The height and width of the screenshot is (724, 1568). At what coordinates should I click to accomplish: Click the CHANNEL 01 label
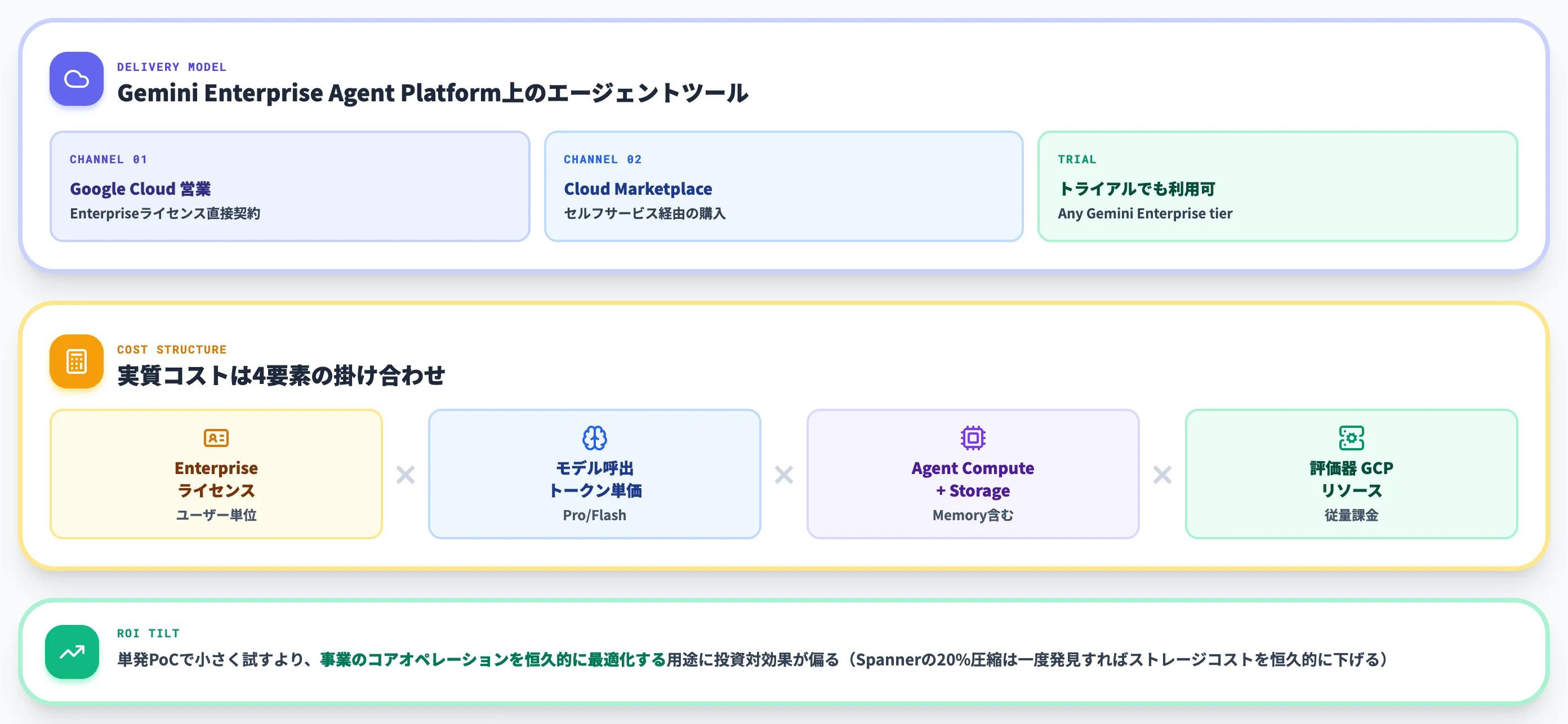pos(108,159)
